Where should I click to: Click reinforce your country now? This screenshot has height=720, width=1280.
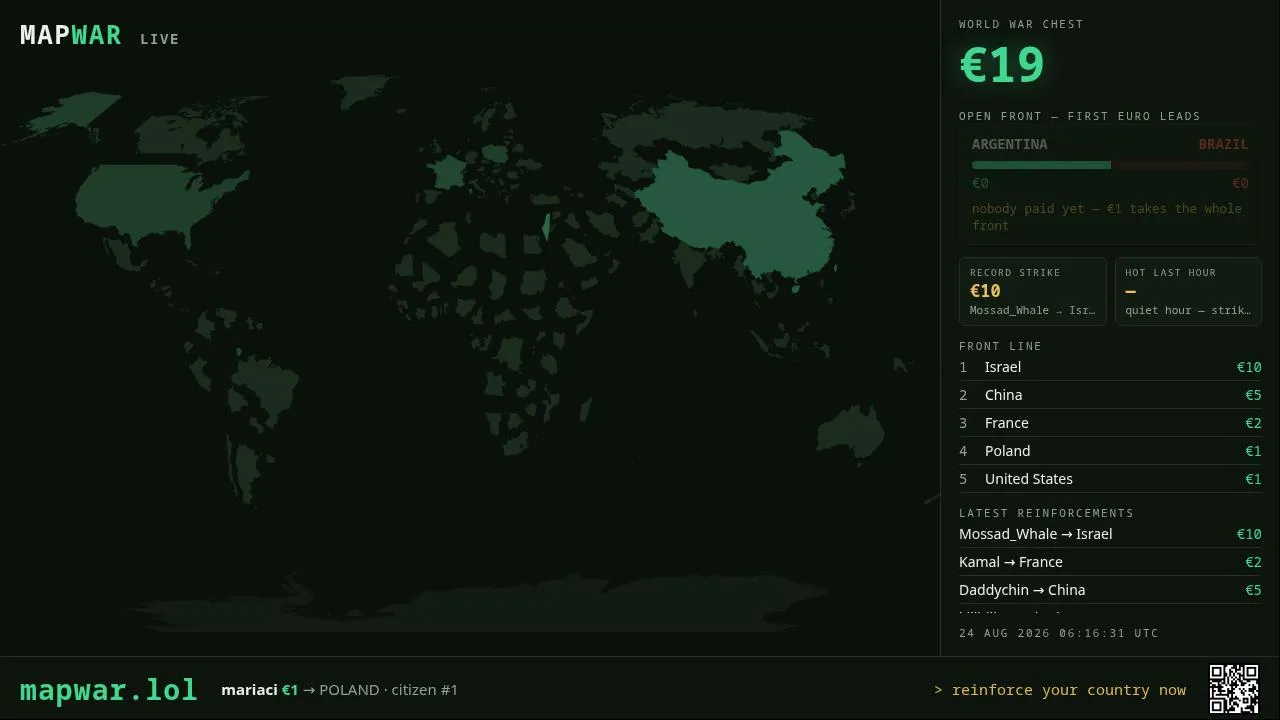[1060, 690]
